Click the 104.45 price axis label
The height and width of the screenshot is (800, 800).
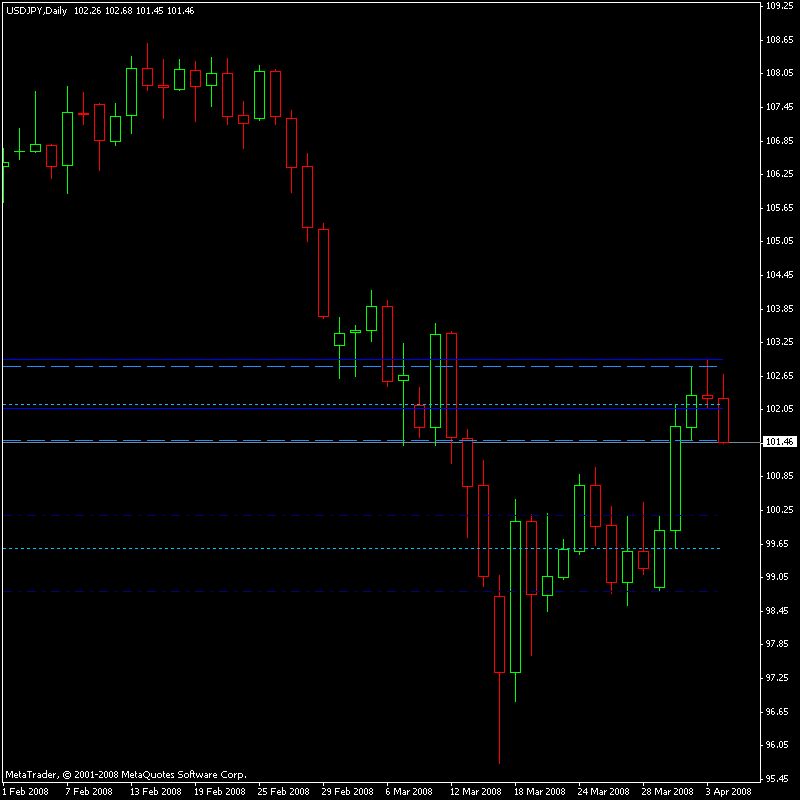[x=780, y=275]
